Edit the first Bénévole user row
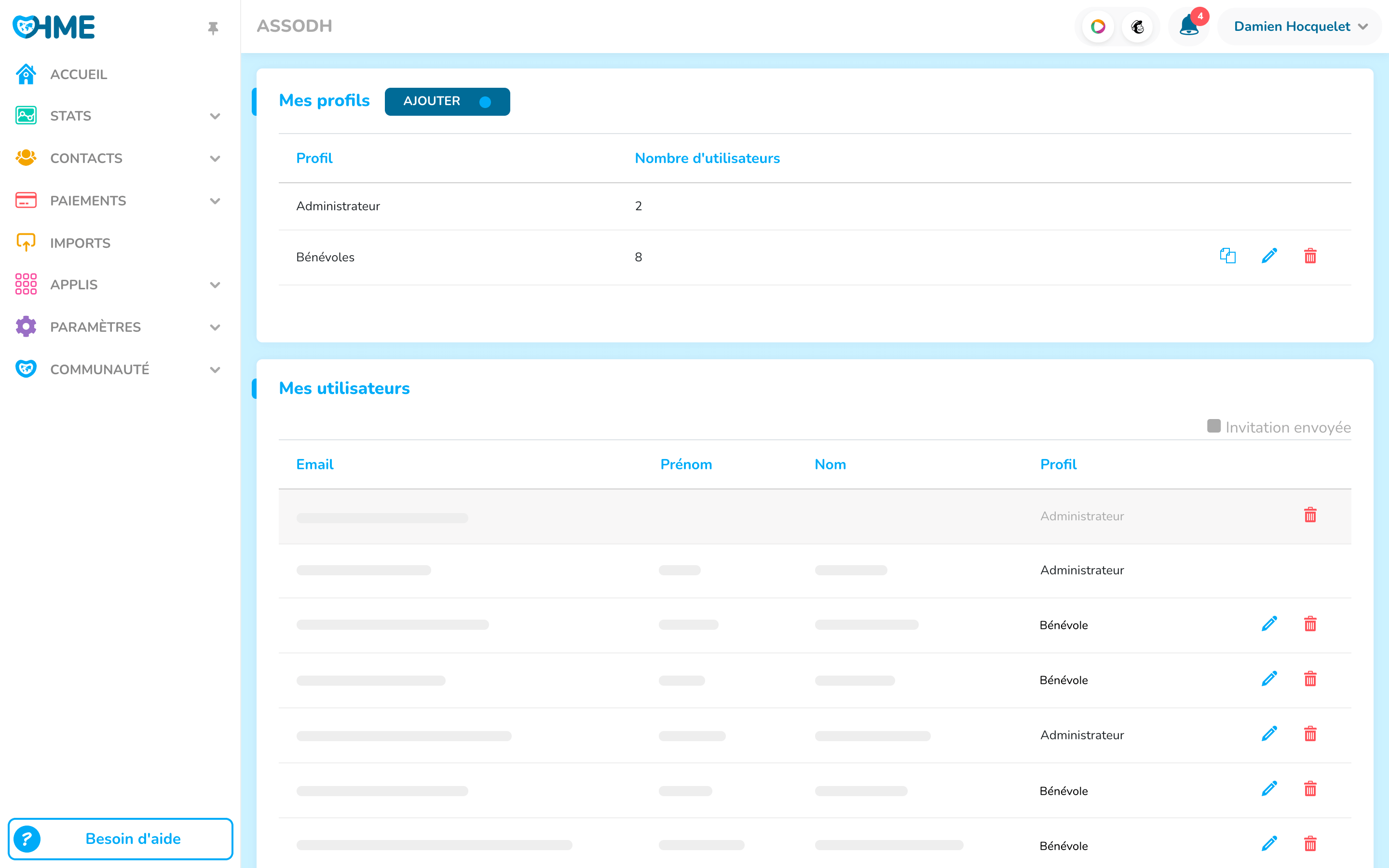The height and width of the screenshot is (868, 1389). [x=1269, y=624]
